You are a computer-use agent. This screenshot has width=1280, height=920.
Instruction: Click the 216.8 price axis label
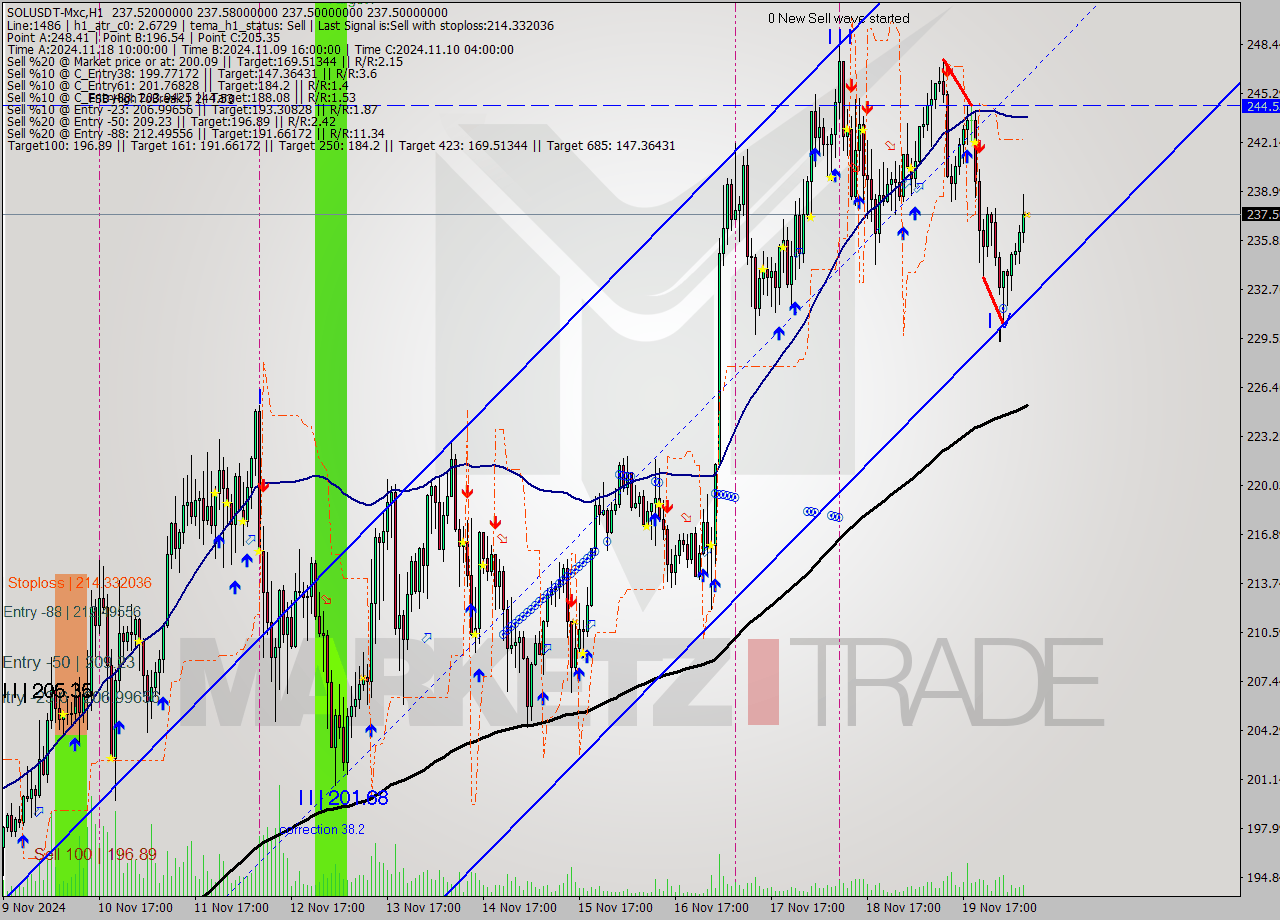click(x=1261, y=534)
